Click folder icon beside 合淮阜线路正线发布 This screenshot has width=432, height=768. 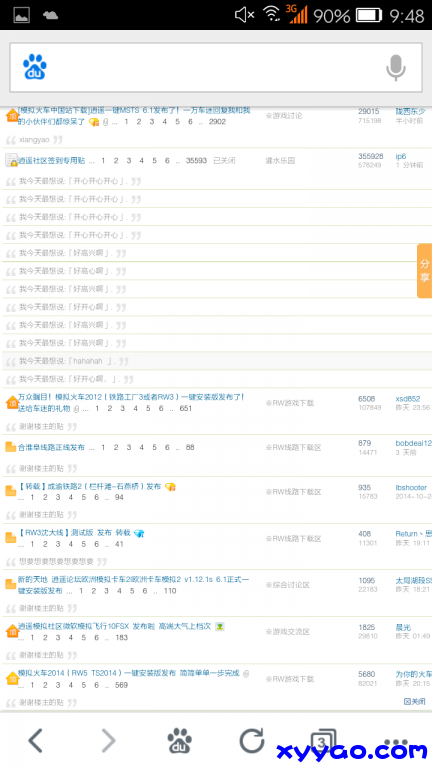[x=10, y=447]
